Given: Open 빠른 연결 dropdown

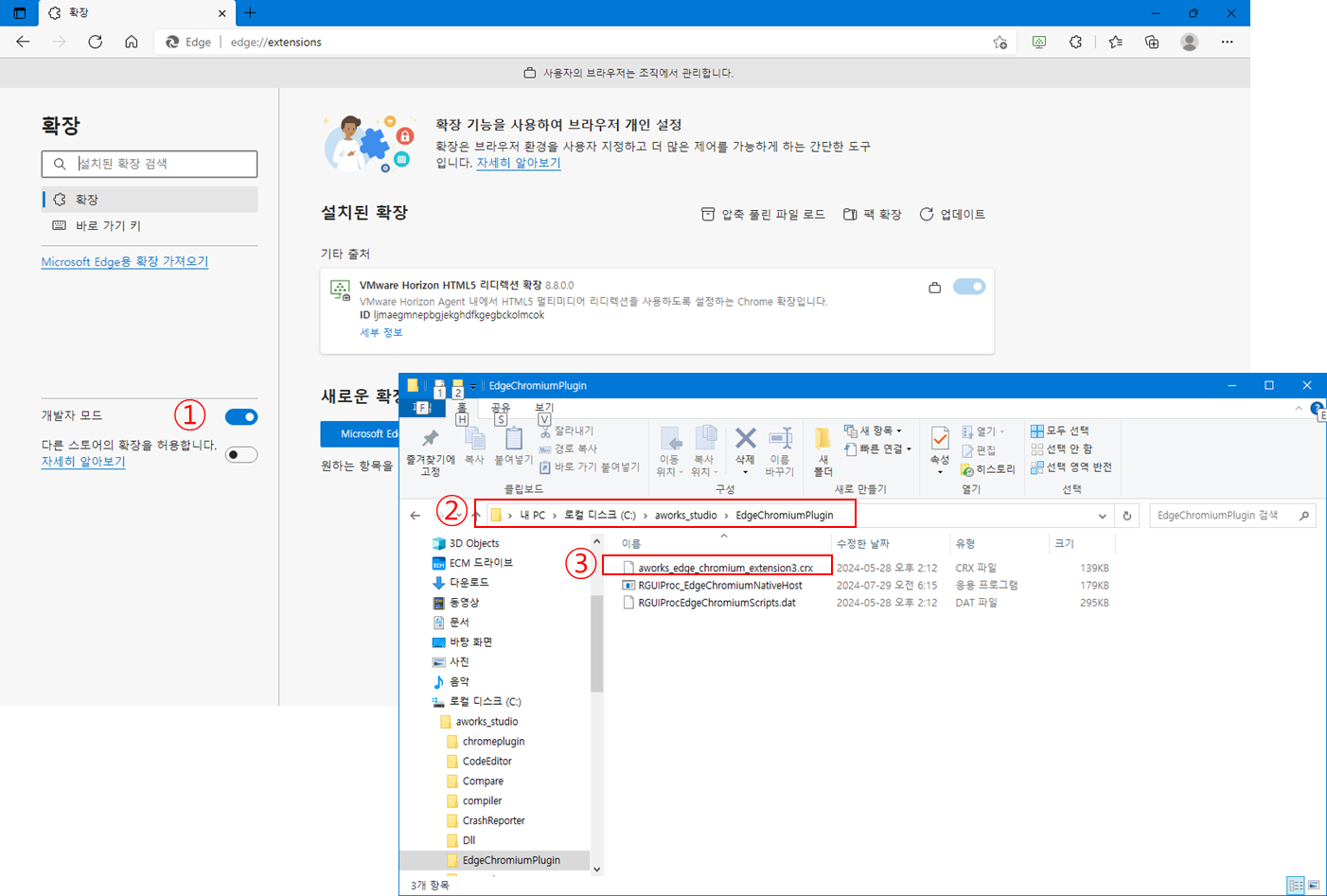Looking at the screenshot, I should [x=877, y=448].
